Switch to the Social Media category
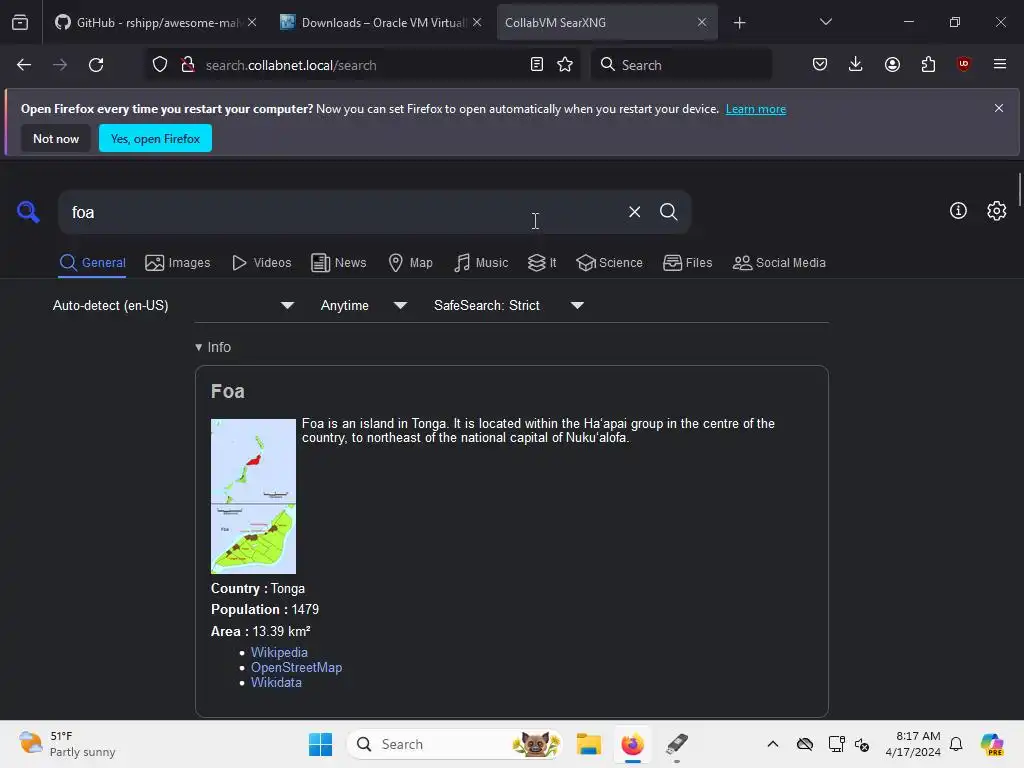Screen dimensions: 1024x768 click(779, 263)
